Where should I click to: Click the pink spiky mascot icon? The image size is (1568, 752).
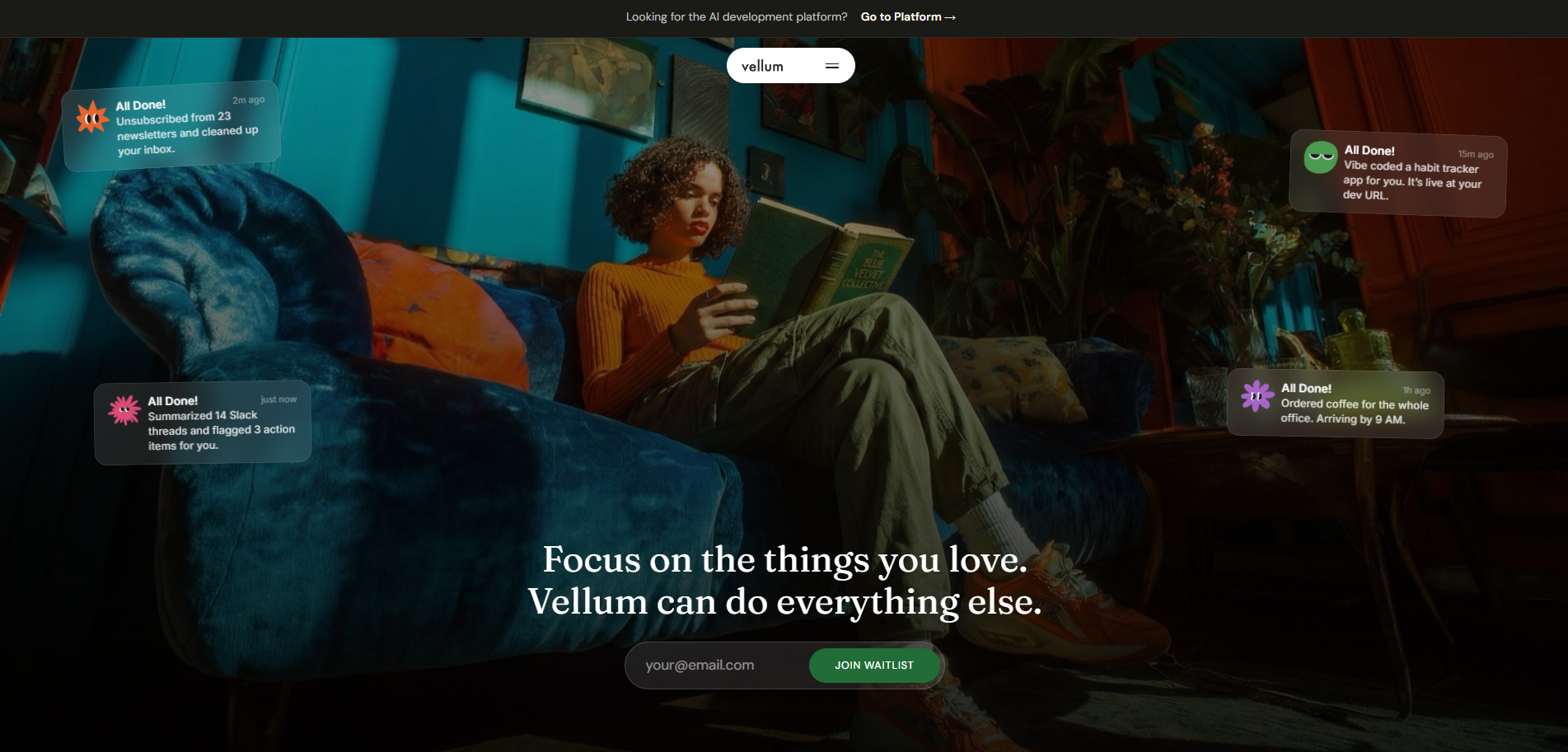124,409
